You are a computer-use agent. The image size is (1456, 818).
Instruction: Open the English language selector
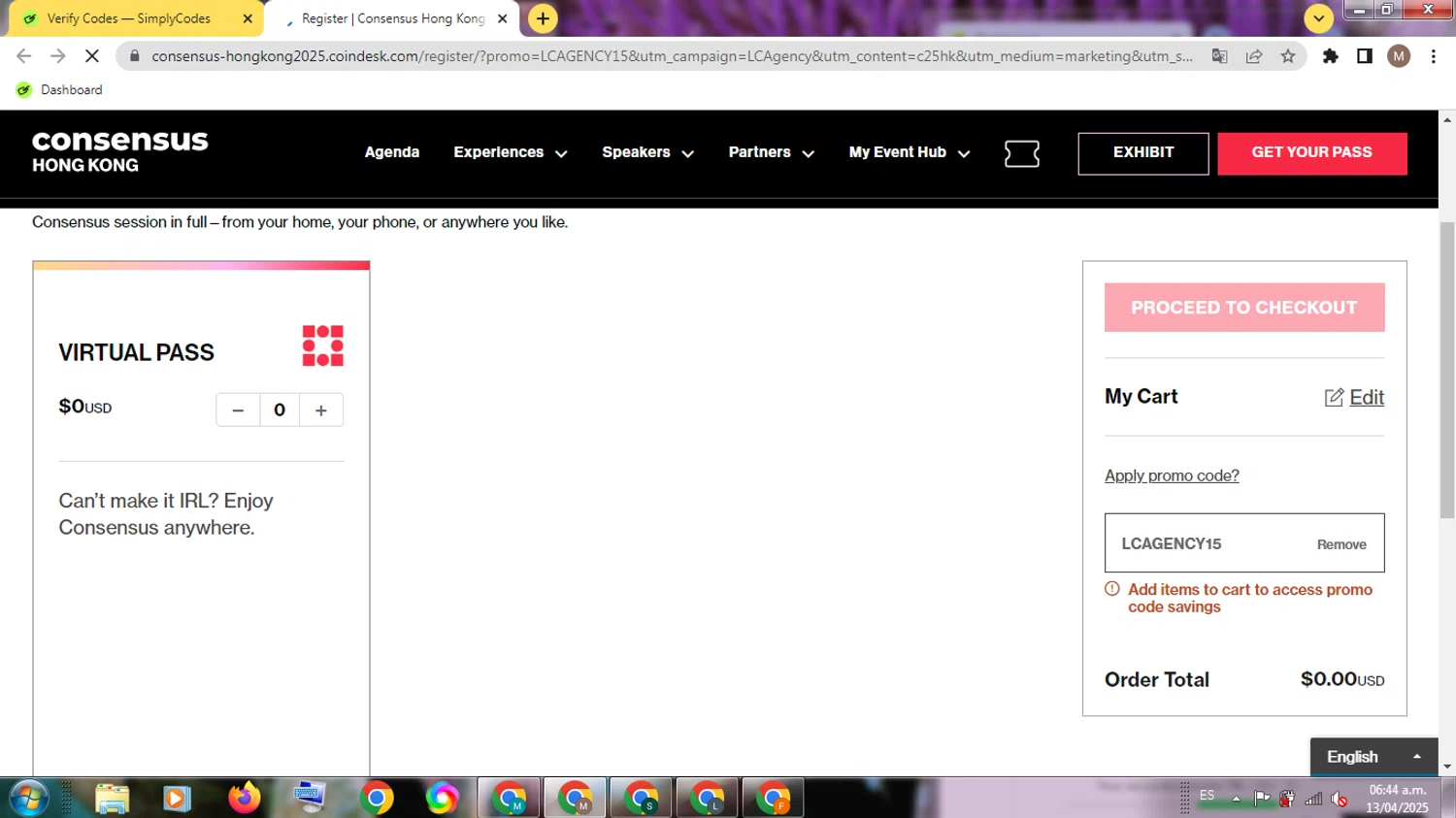point(1373,757)
